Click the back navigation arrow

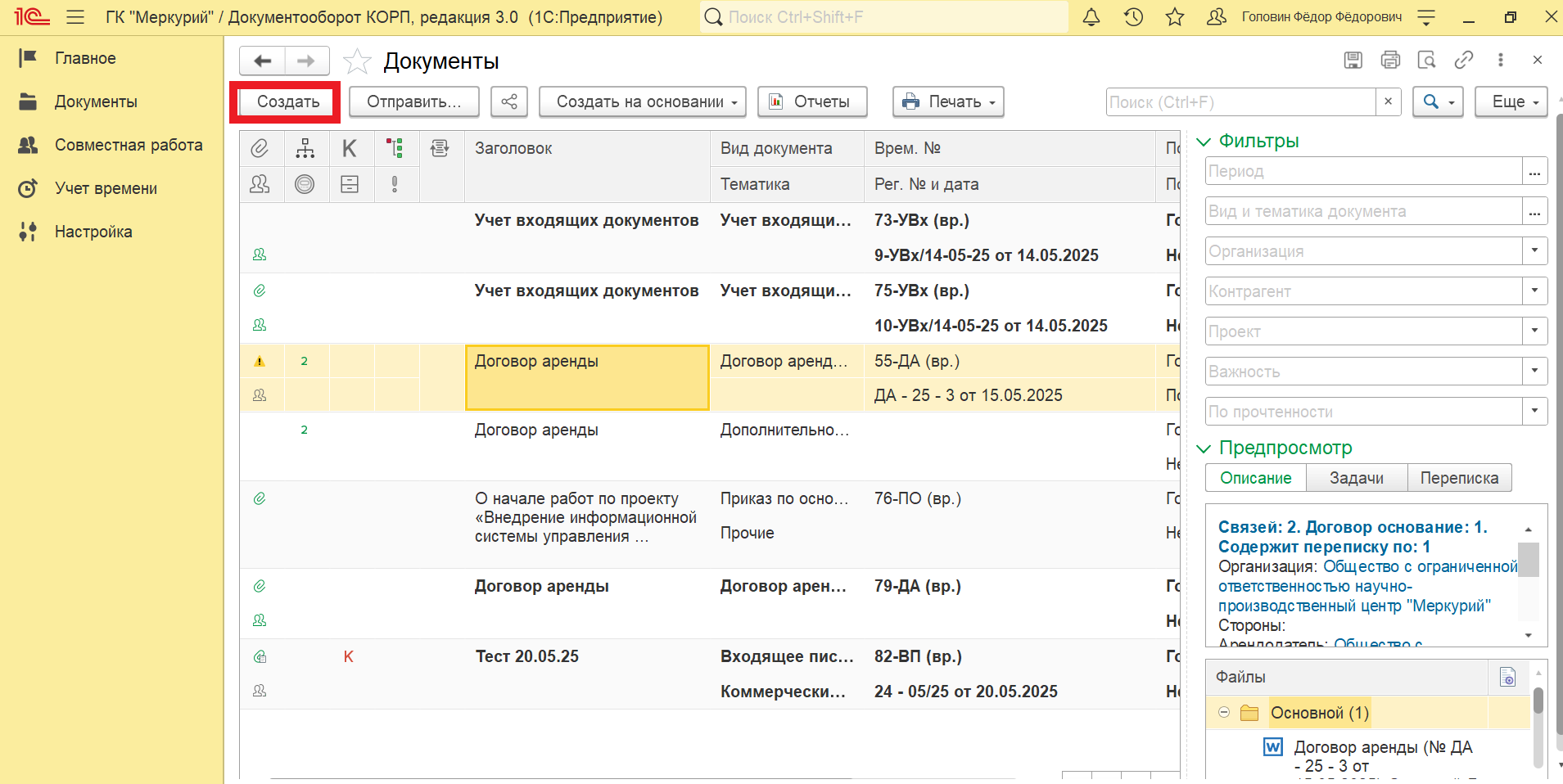262,61
